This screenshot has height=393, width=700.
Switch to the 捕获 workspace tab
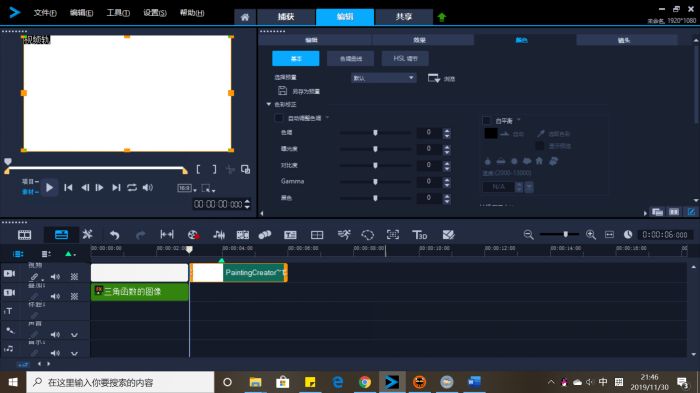click(286, 17)
